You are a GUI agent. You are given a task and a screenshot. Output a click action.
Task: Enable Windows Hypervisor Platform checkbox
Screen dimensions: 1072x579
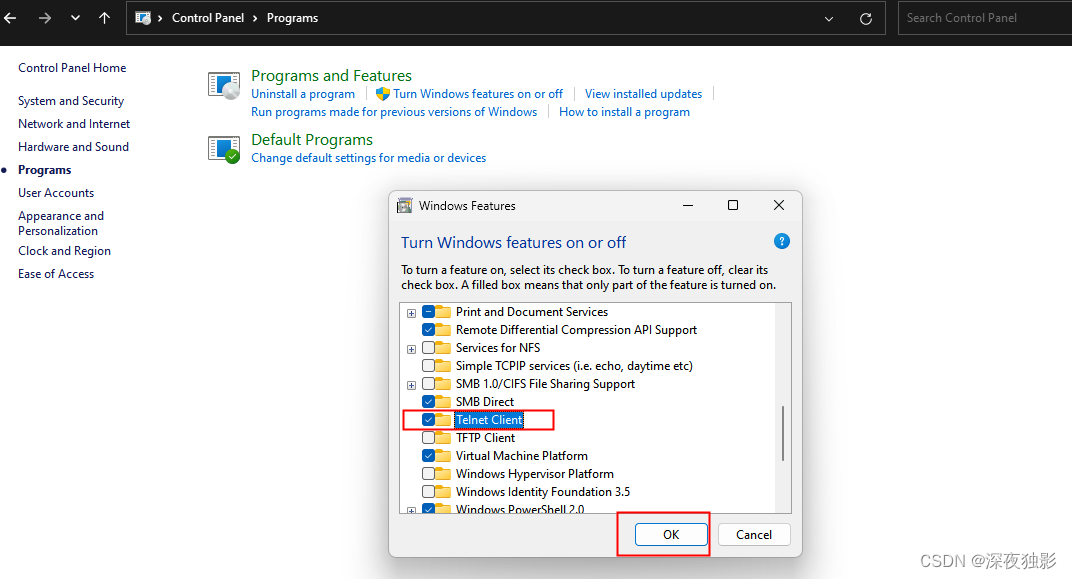(x=429, y=474)
